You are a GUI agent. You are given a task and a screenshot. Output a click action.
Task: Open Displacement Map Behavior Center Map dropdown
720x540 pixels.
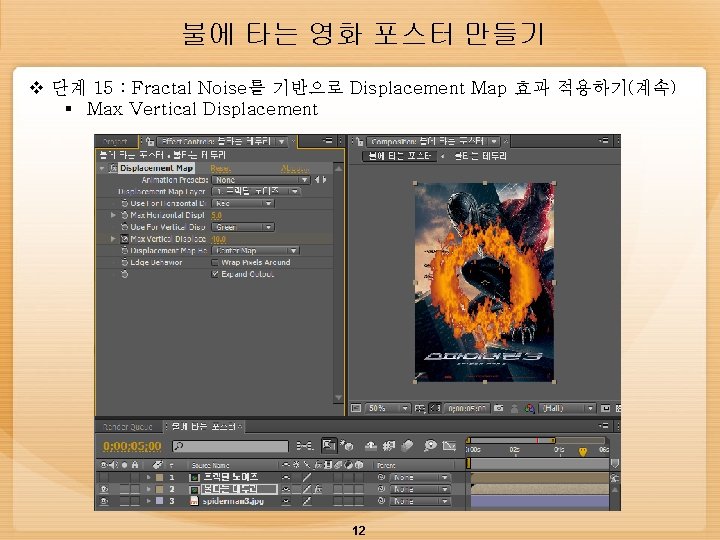[255, 250]
